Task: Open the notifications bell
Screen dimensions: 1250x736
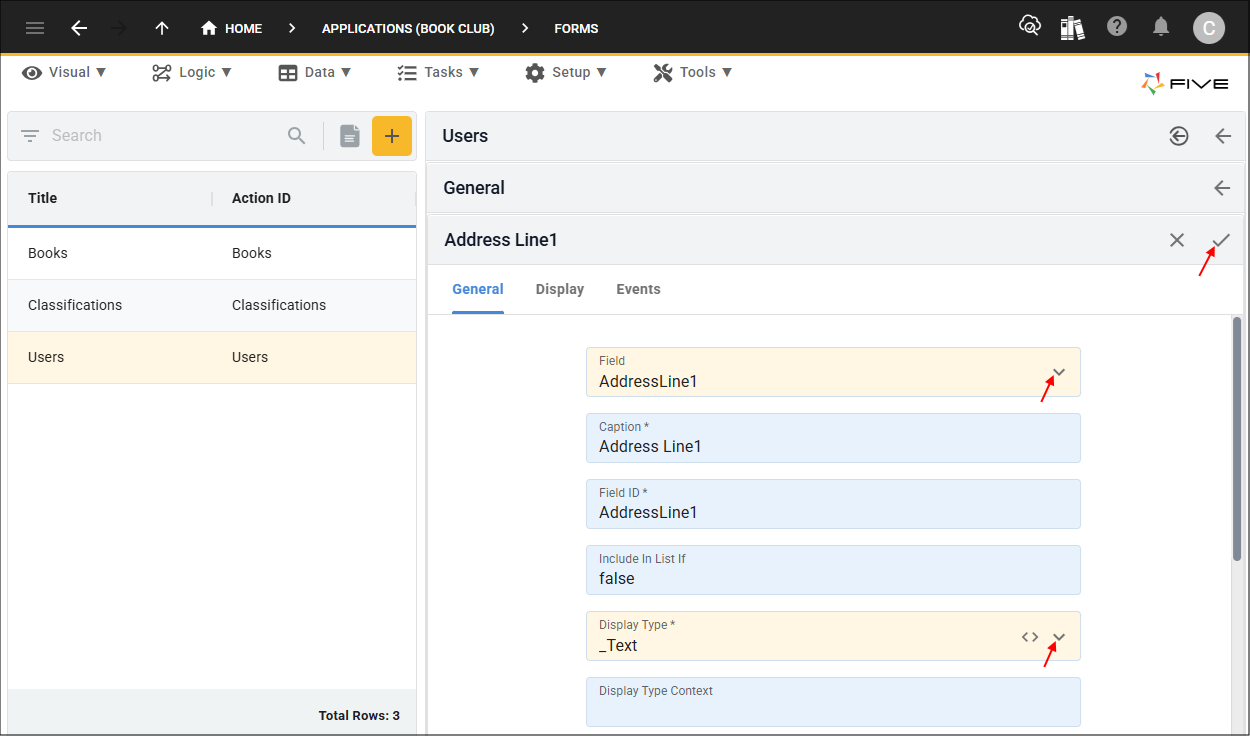Action: click(1161, 27)
